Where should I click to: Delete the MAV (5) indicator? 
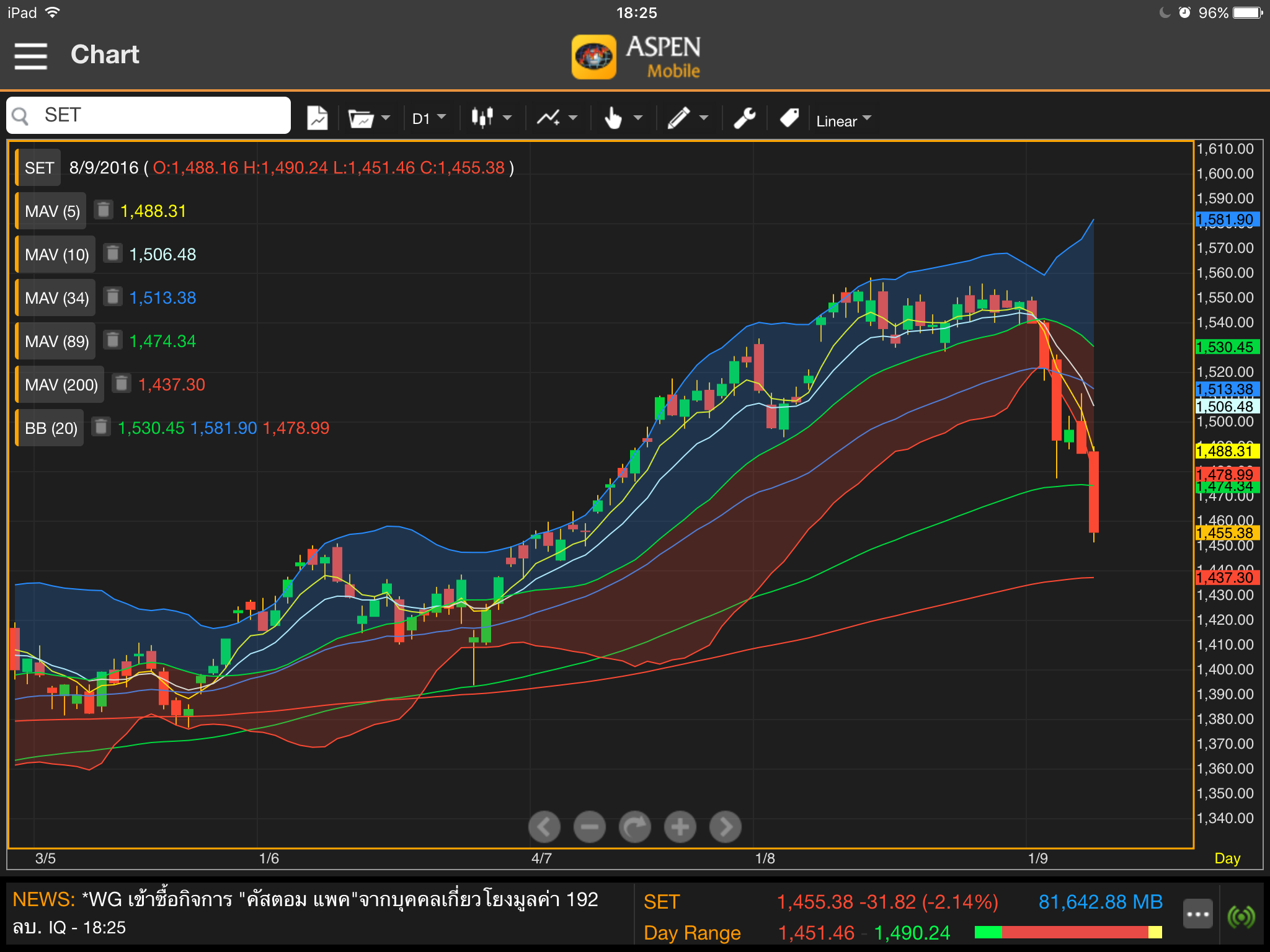point(103,210)
